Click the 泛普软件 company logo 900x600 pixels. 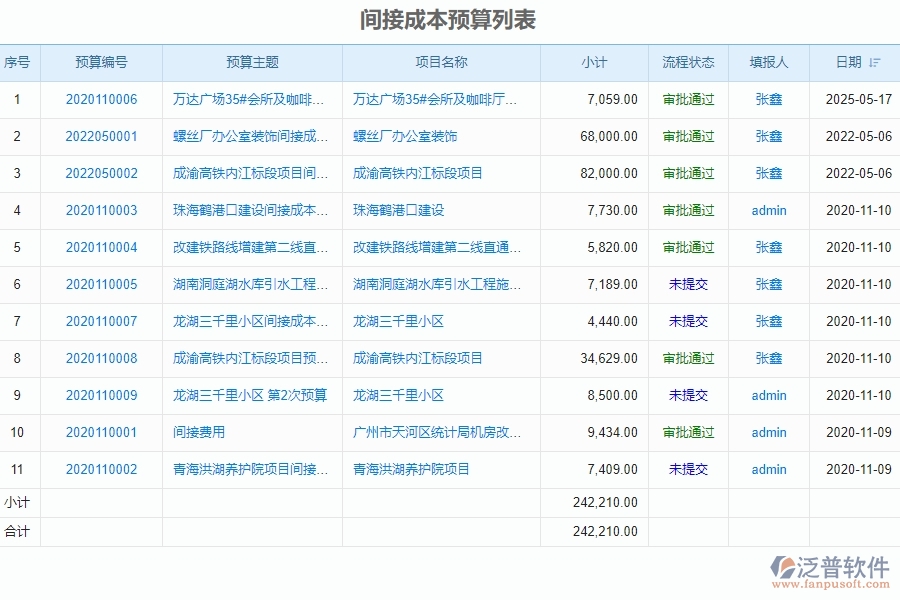[x=828, y=566]
